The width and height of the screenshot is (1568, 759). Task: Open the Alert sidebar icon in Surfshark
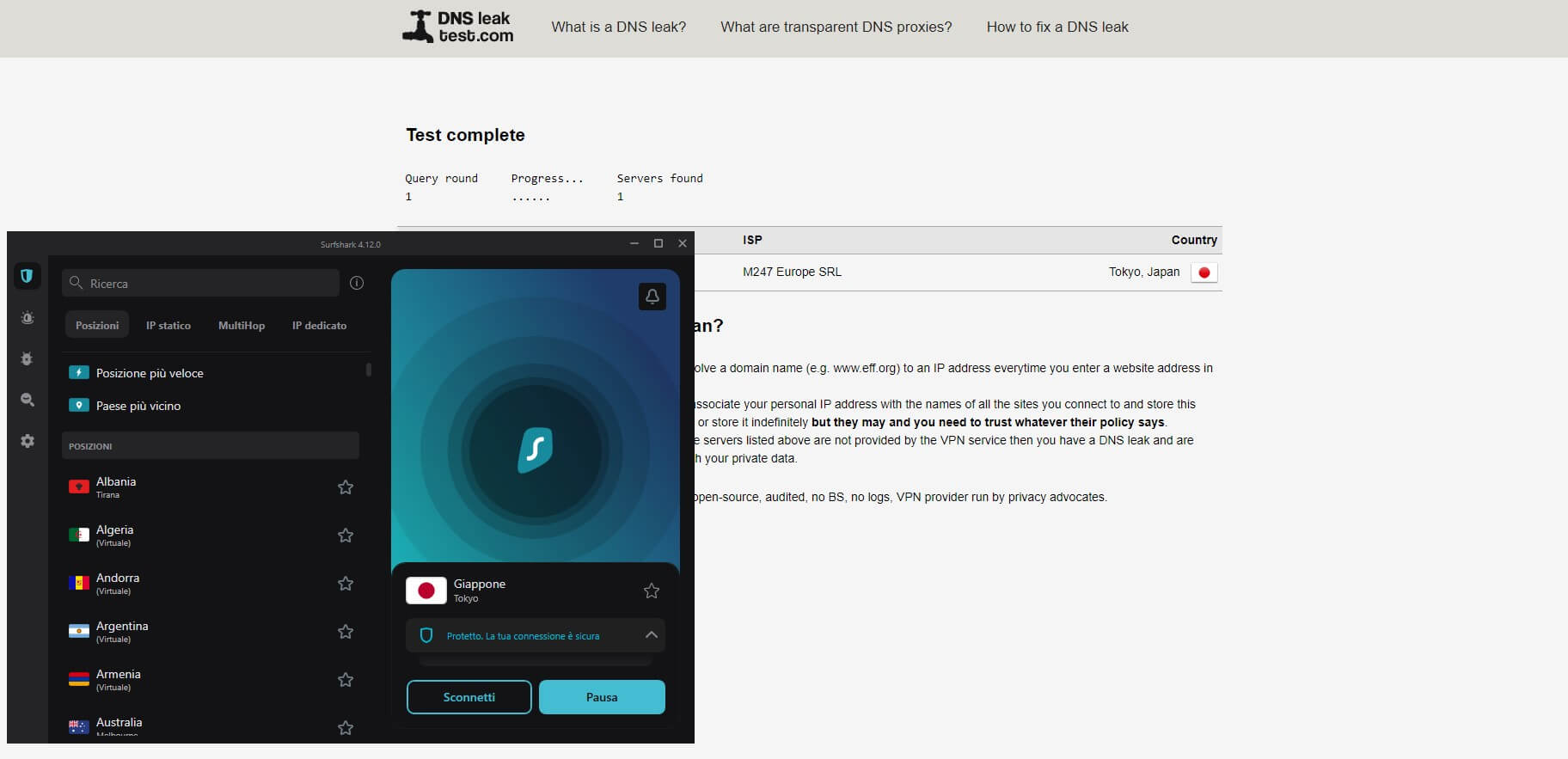click(x=28, y=318)
